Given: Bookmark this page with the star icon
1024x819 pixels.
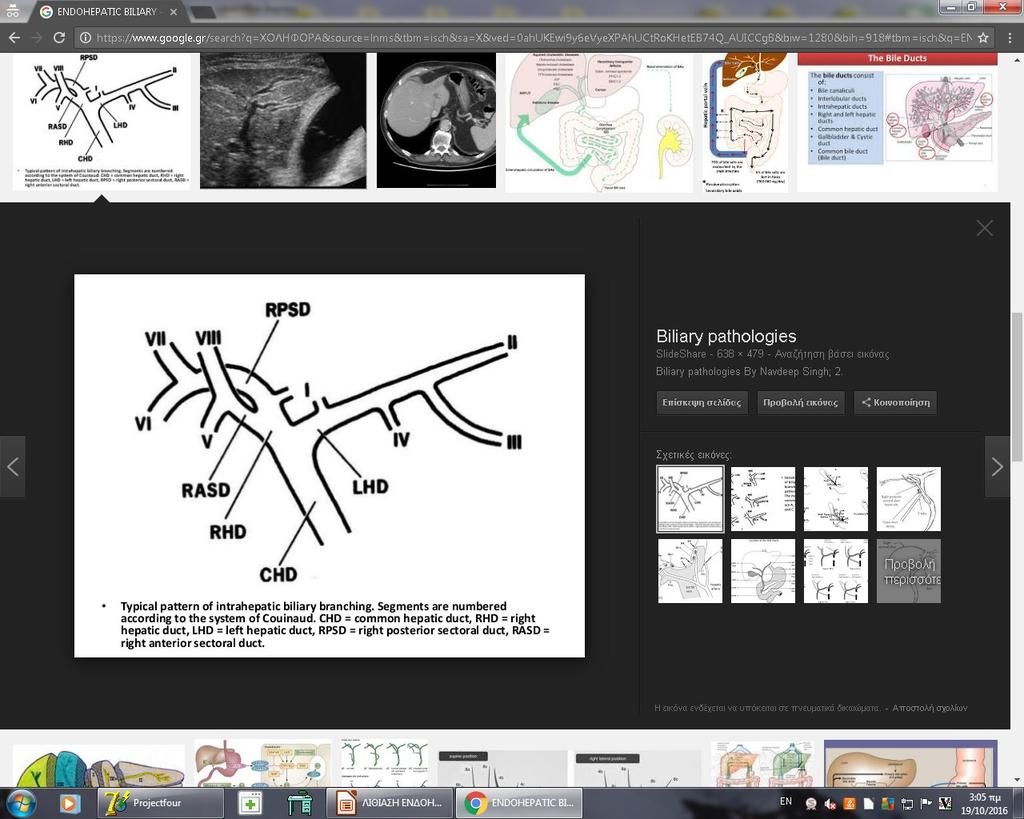Looking at the screenshot, I should coord(983,38).
